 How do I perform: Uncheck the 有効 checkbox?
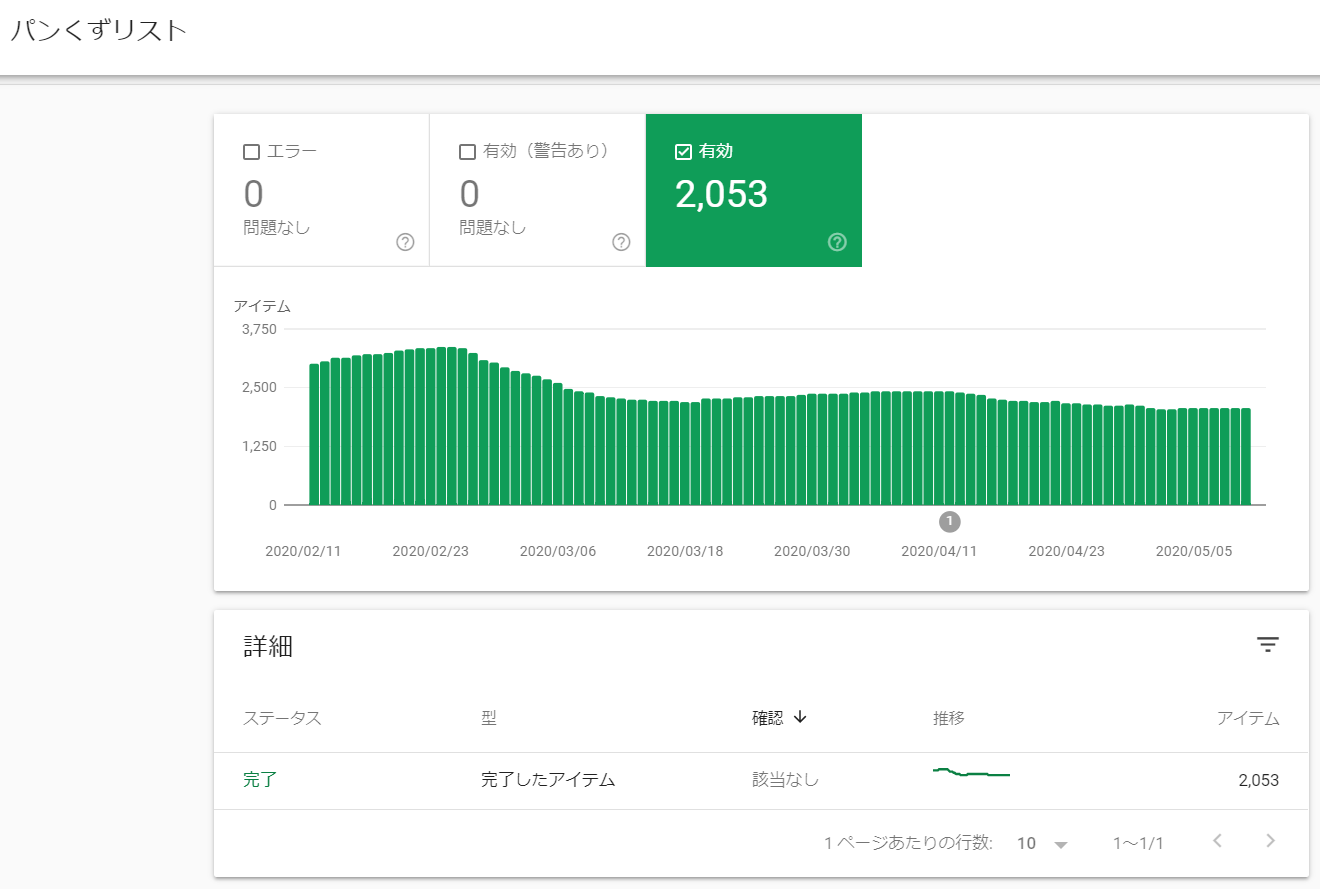click(684, 152)
